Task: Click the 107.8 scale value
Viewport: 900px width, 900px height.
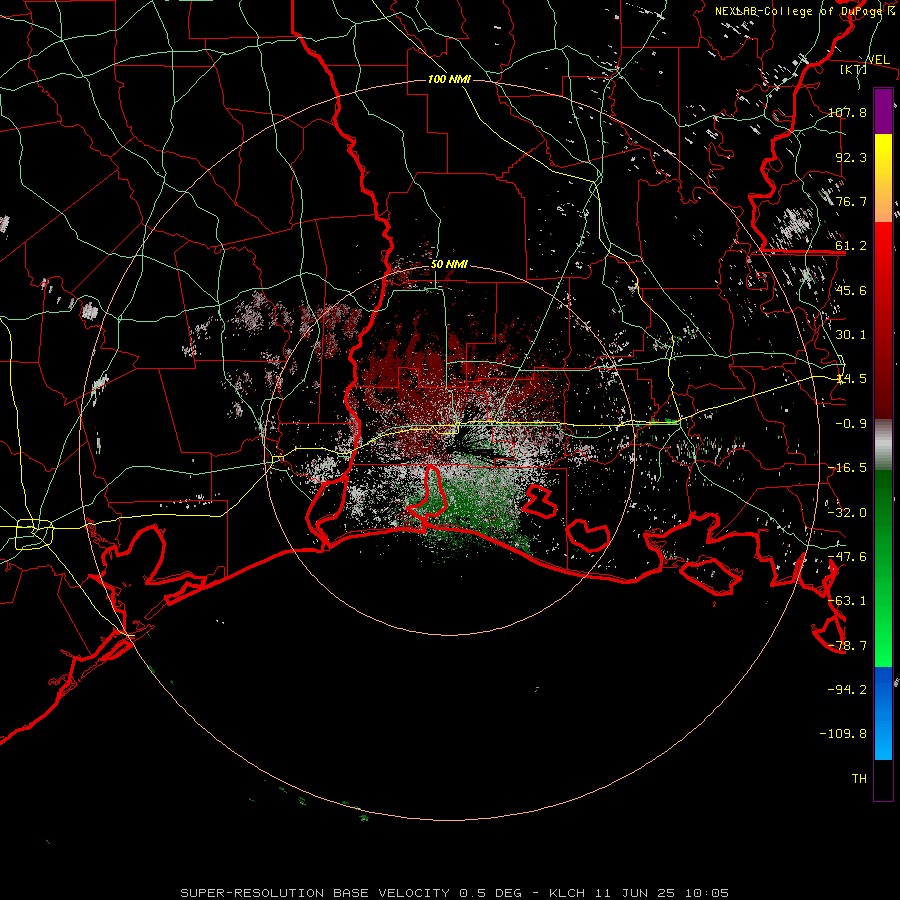Action: pos(847,112)
